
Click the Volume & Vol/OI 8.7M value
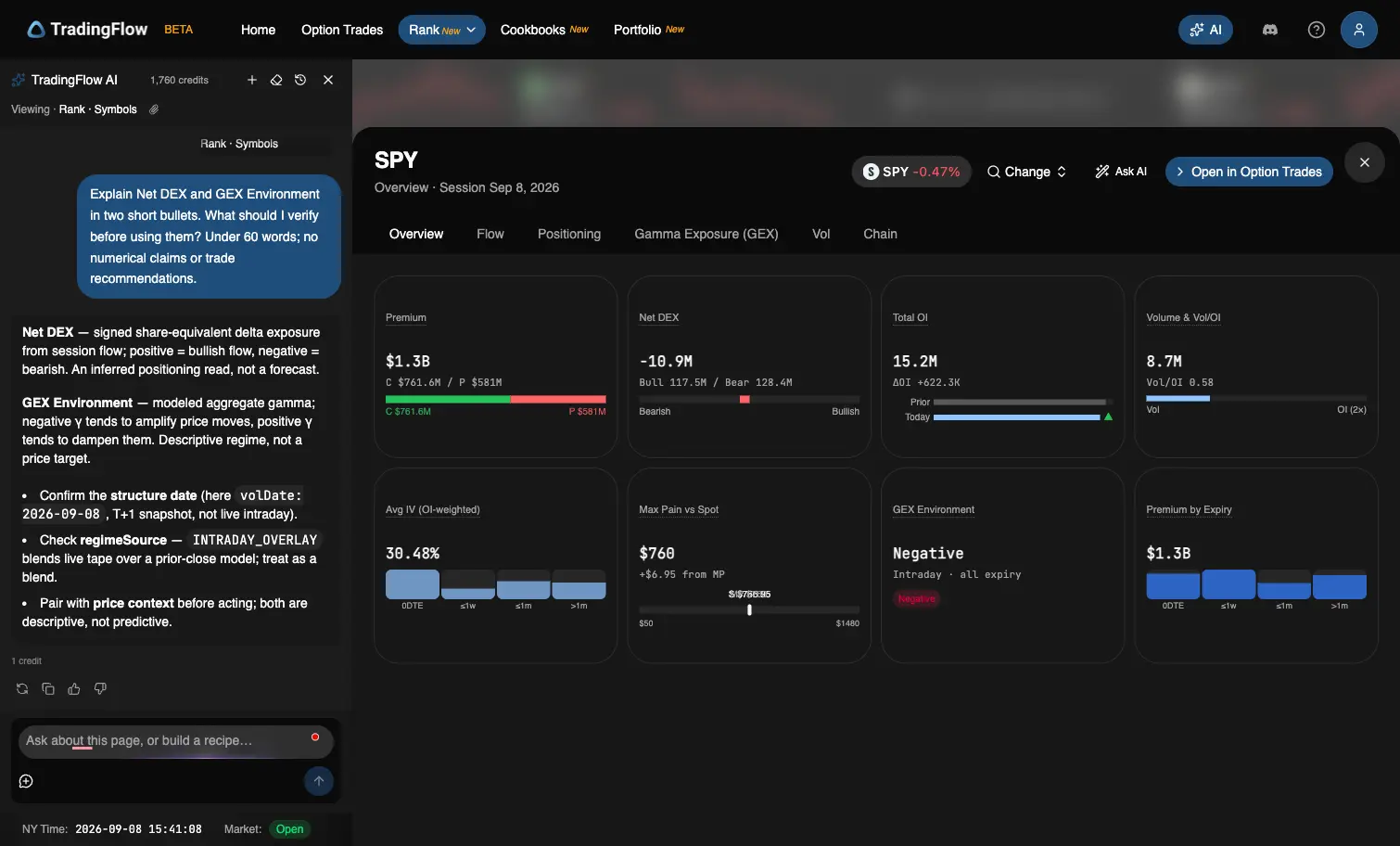[x=1164, y=361]
